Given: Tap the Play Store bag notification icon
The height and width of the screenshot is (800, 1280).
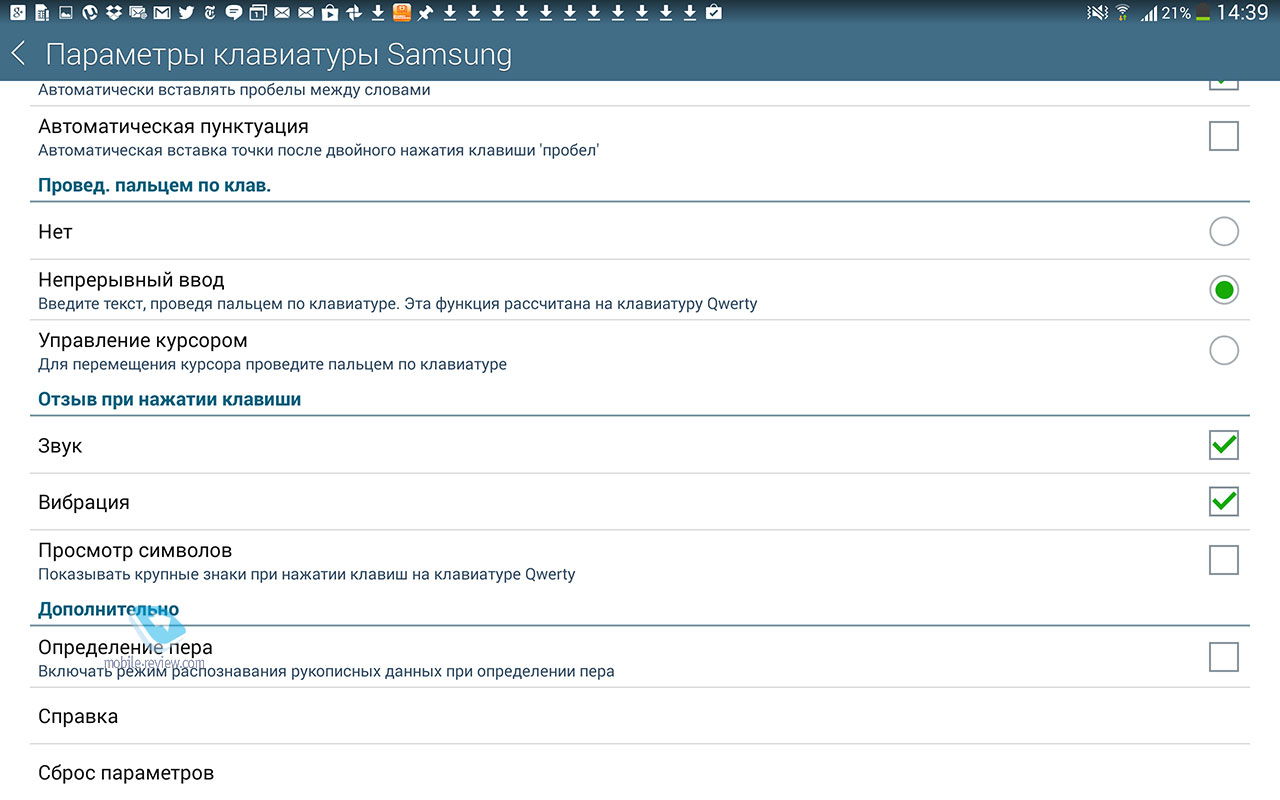Looking at the screenshot, I should click(x=330, y=13).
